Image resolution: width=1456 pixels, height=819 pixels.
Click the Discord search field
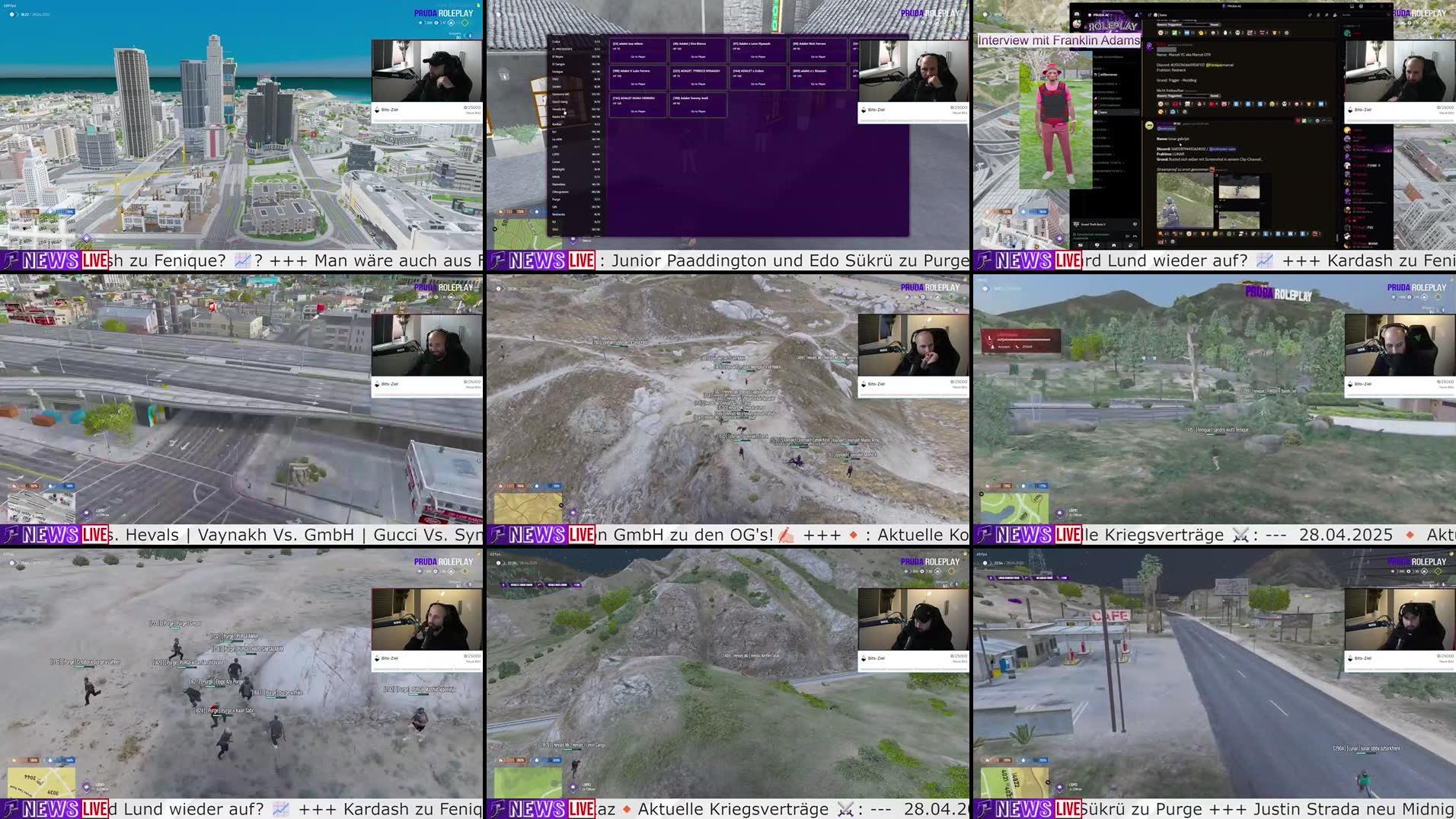click(x=1366, y=15)
